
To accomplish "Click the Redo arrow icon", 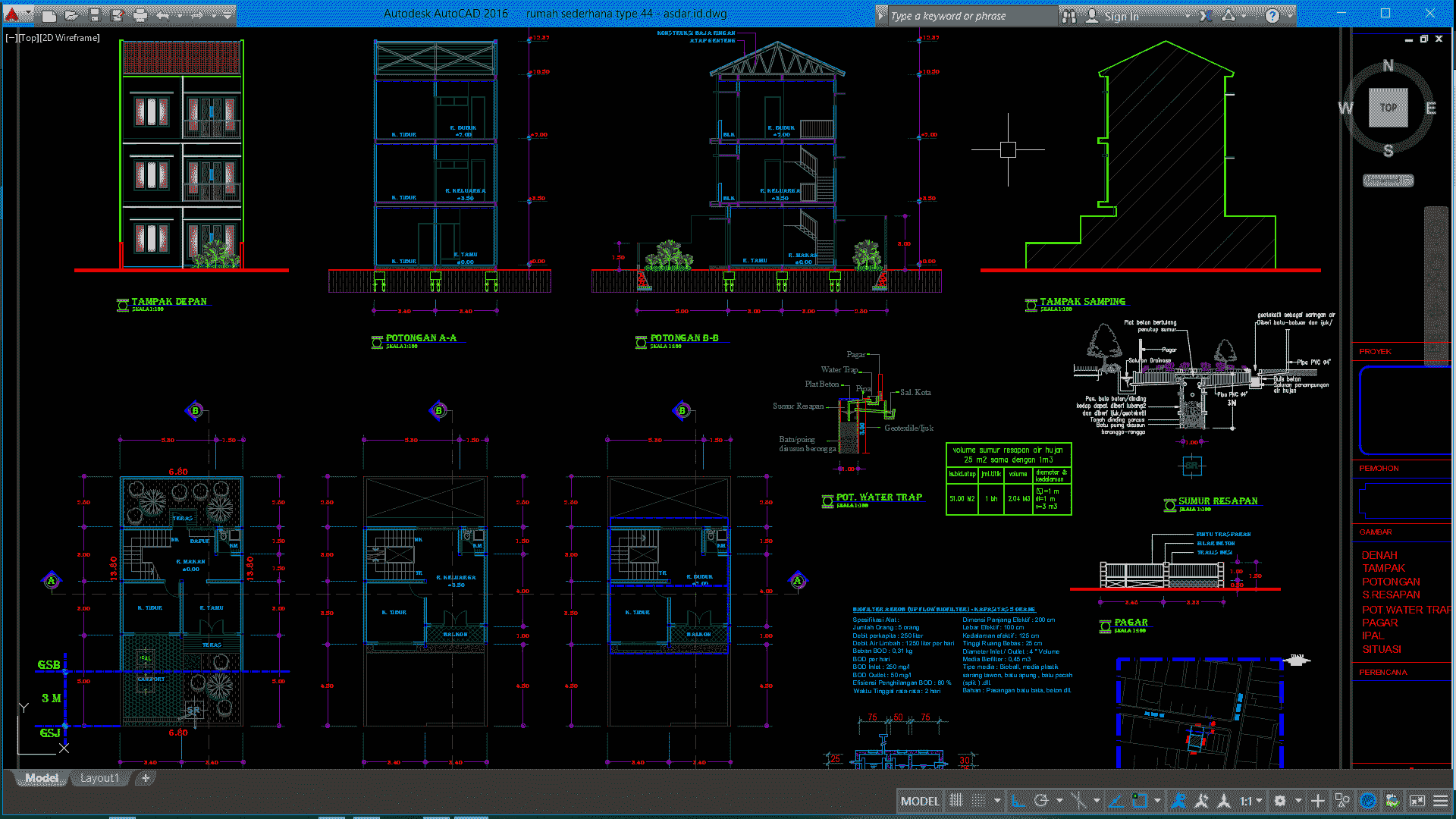I will coord(197,15).
